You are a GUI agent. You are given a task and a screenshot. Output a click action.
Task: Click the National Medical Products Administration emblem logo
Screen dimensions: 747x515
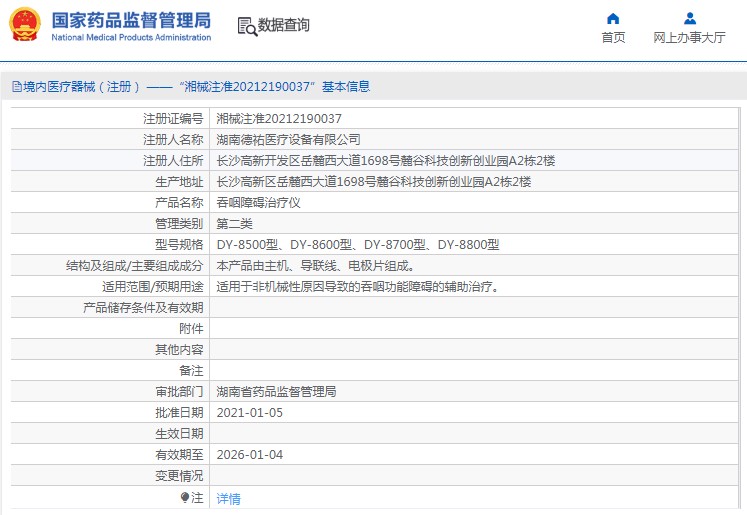pyautogui.click(x=25, y=25)
